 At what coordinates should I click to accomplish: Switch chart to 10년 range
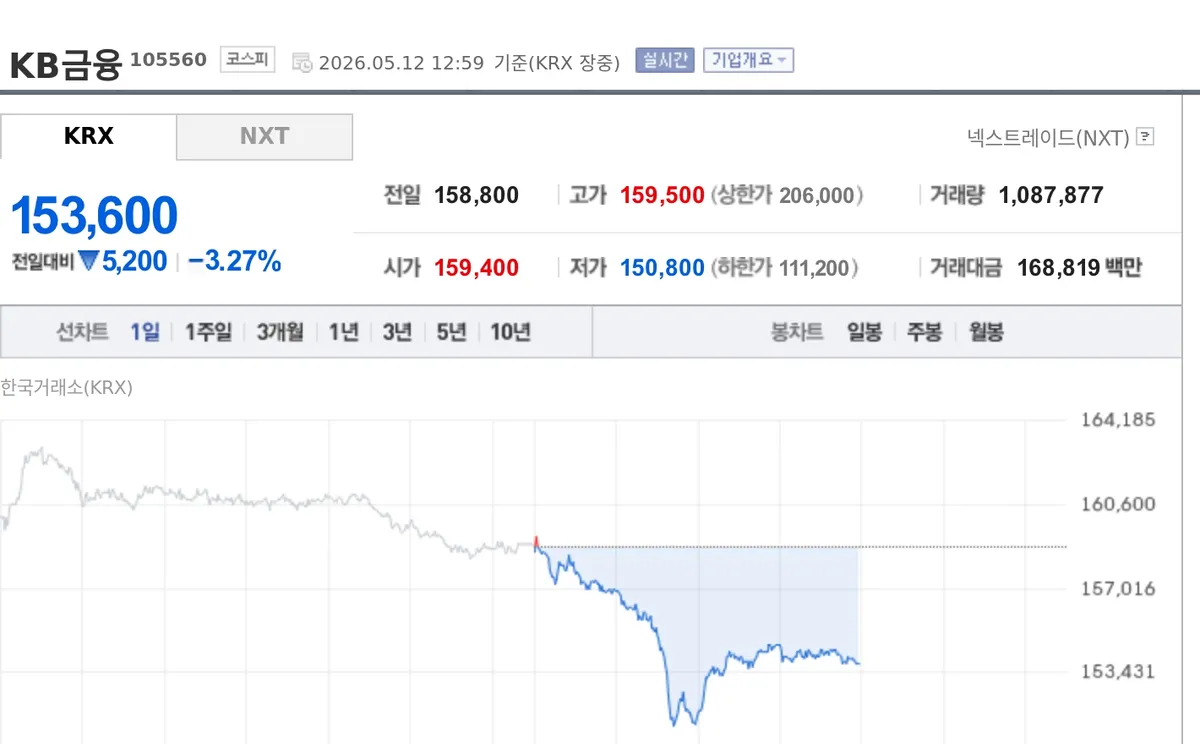tap(511, 333)
